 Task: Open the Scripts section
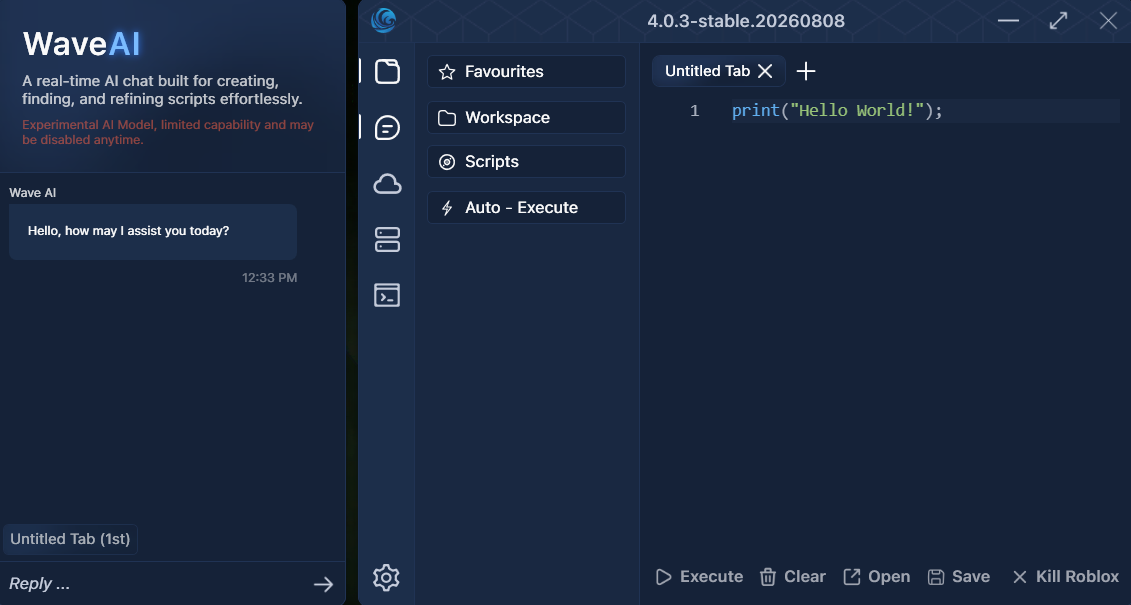[x=526, y=162]
